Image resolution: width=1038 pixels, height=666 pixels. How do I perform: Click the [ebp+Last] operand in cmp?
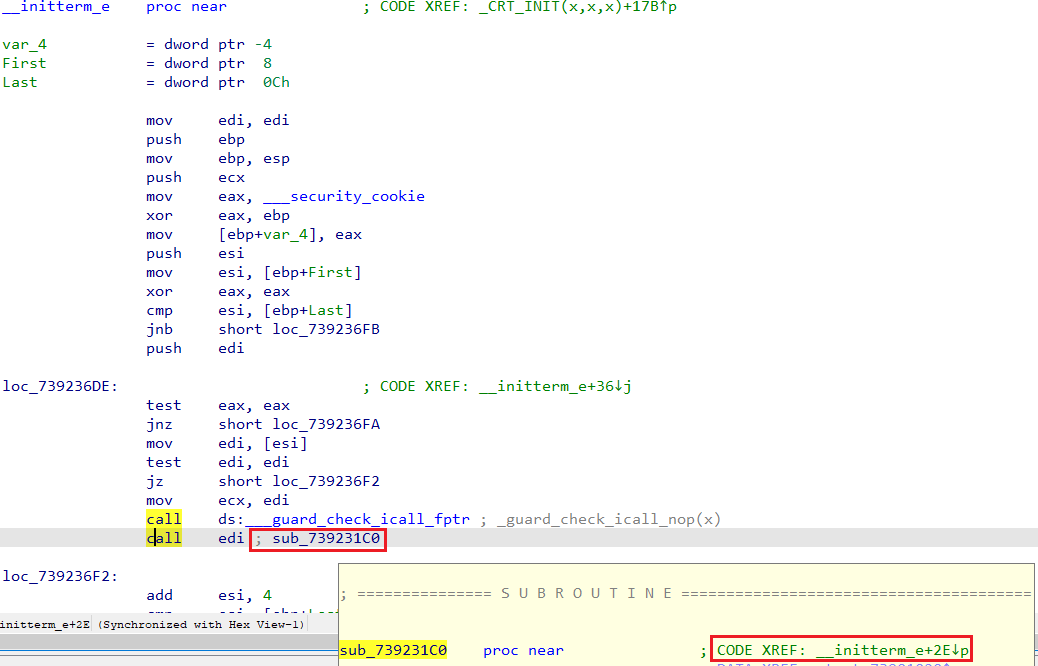click(307, 310)
